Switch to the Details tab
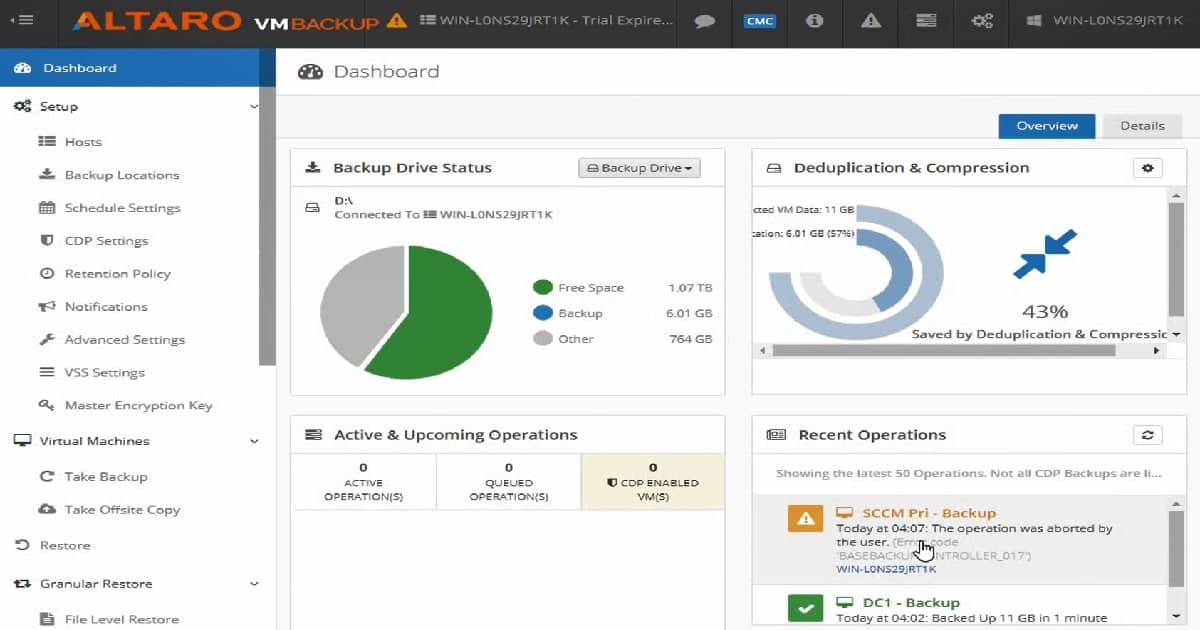Viewport: 1200px width, 630px height. click(1142, 126)
